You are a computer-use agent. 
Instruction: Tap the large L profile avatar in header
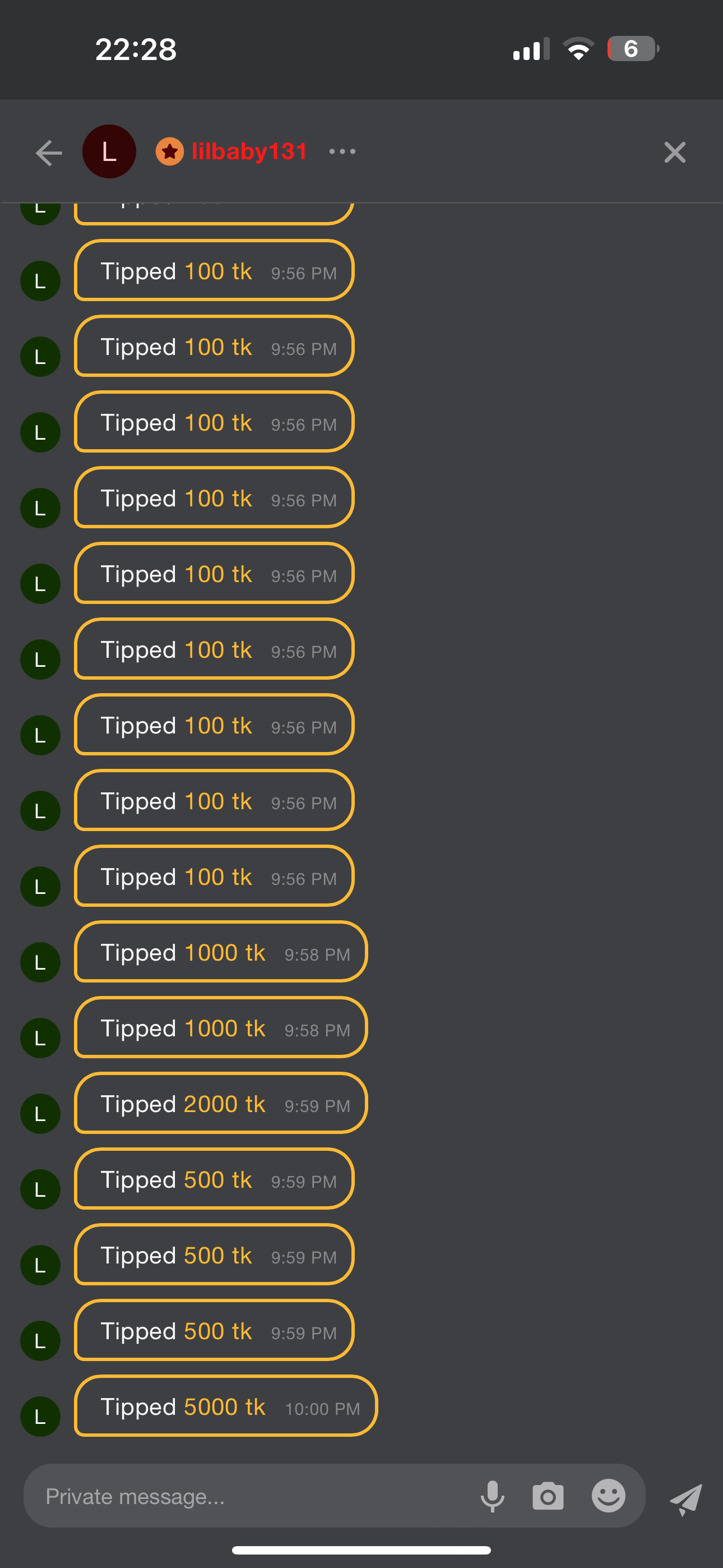(x=109, y=151)
